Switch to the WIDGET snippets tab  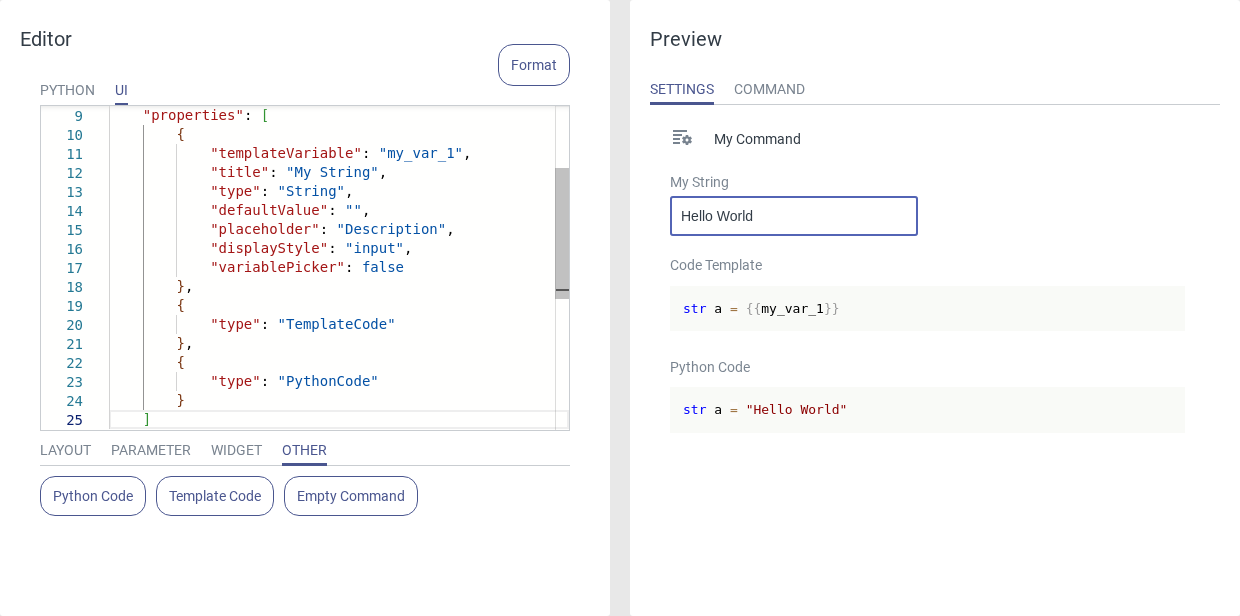236,450
